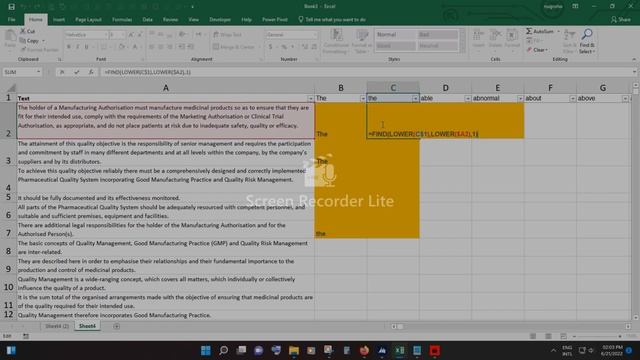Click the horizontal scrollbar thumb
Screen dimensions: 640x360
tap(400, 326)
